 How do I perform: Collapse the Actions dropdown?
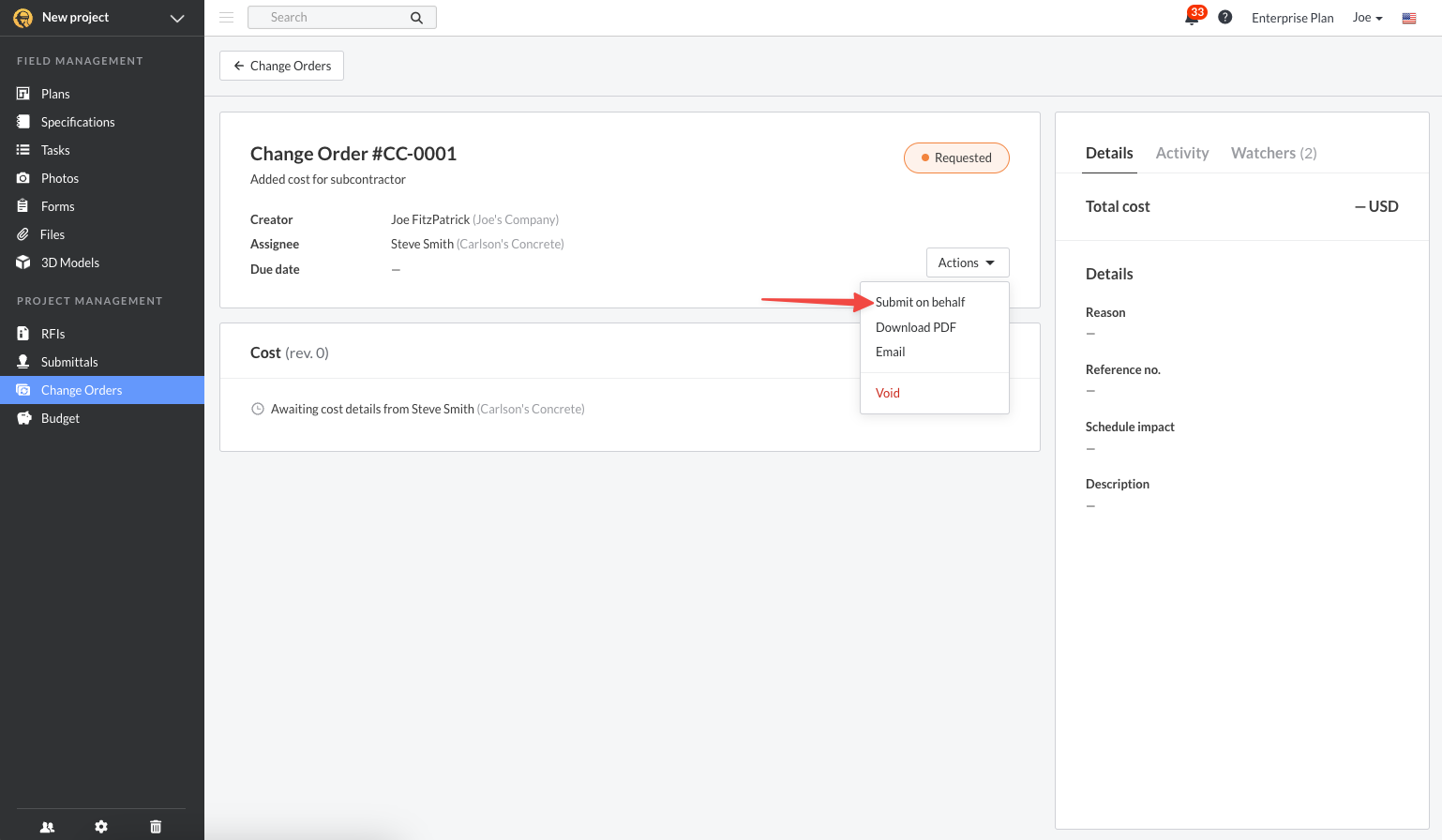(967, 262)
